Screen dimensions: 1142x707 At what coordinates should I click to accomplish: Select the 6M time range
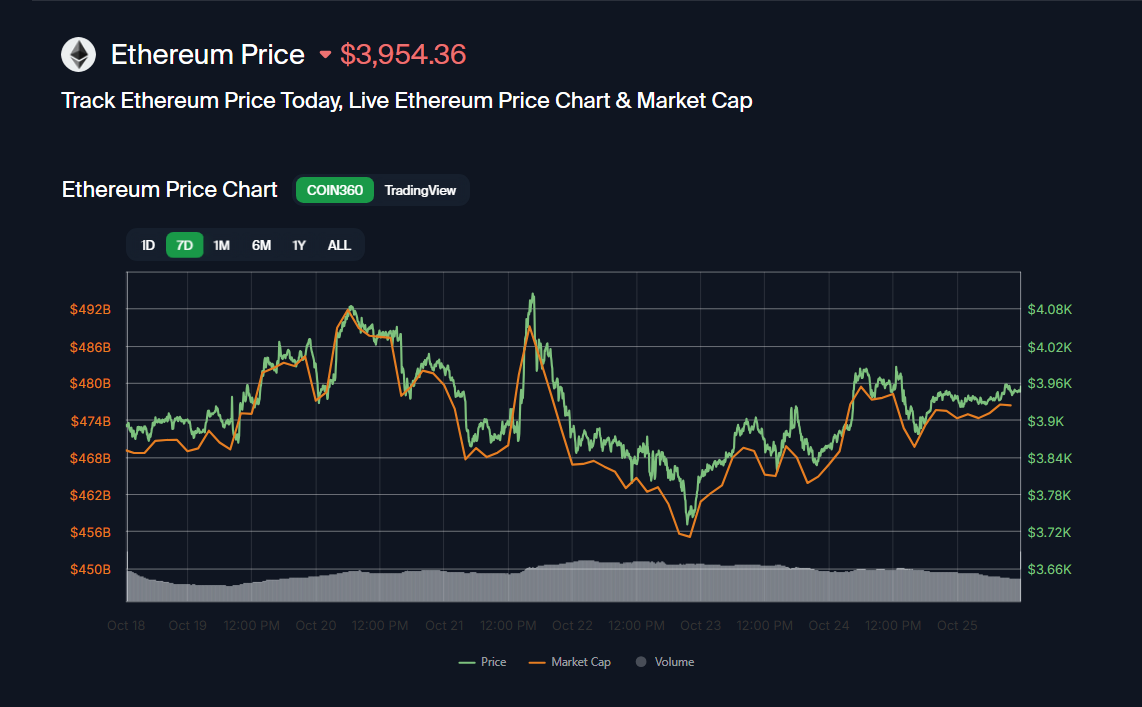[x=261, y=244]
